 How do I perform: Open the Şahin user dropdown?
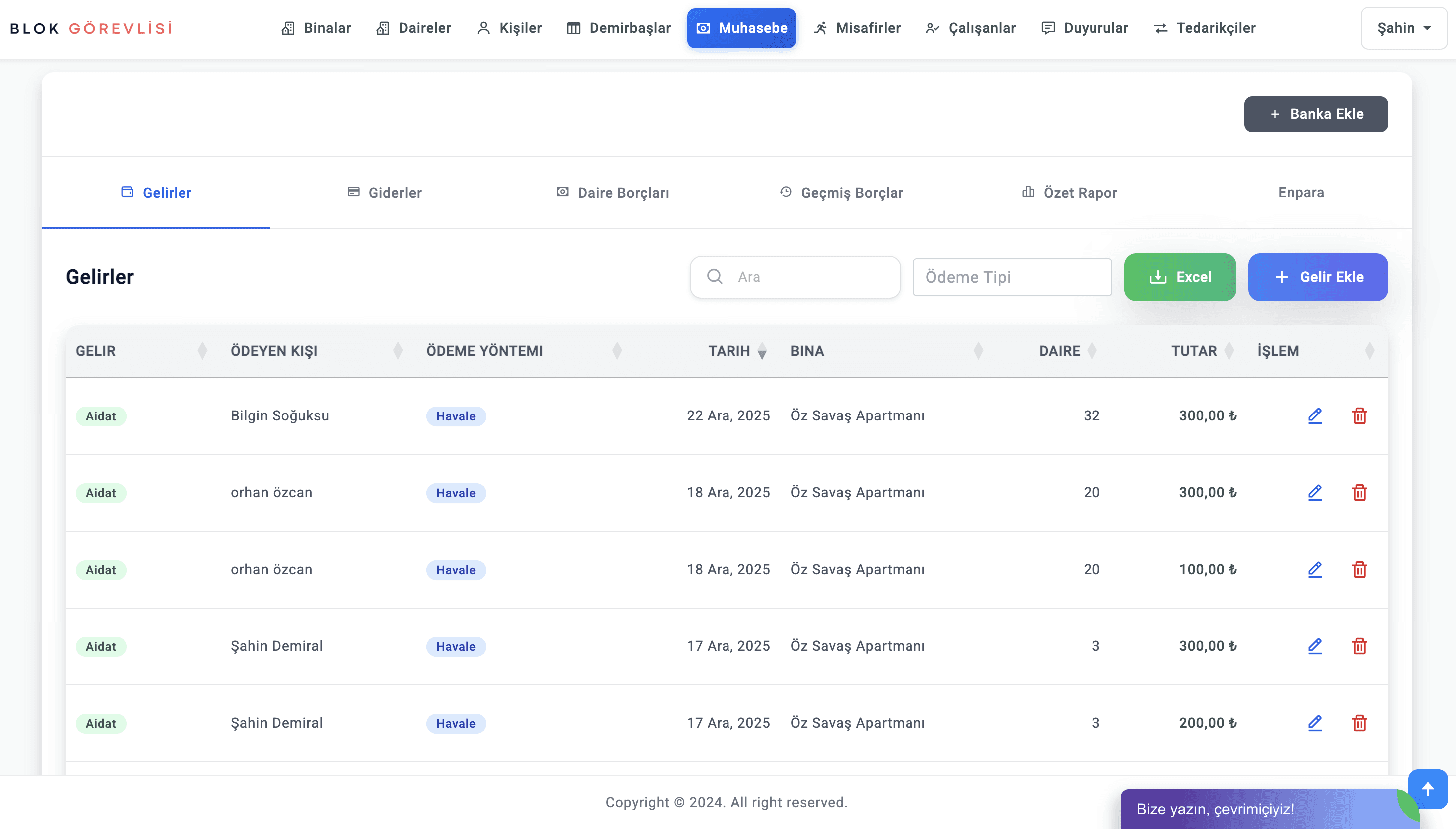point(1403,28)
